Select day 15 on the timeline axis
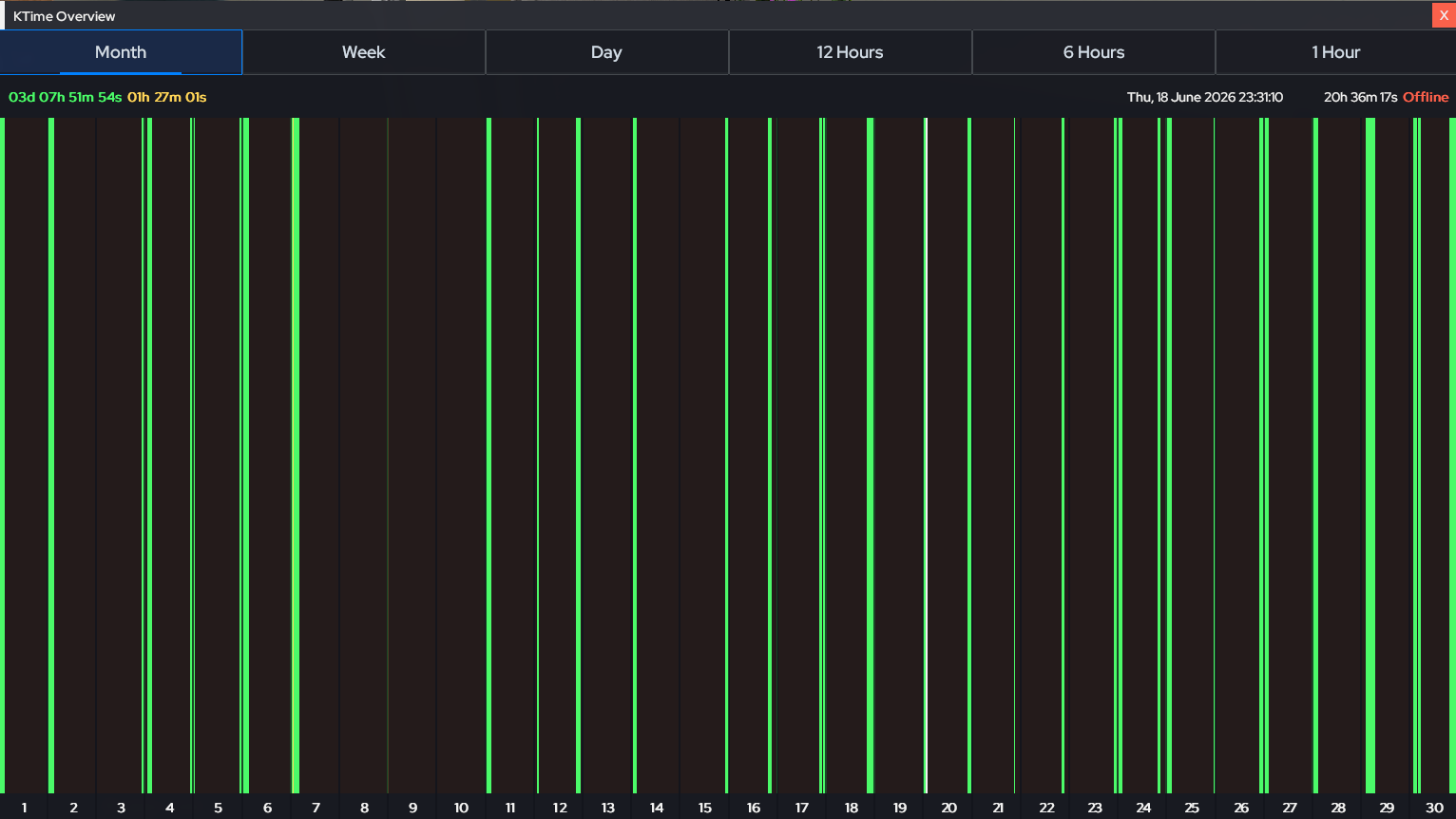The width and height of the screenshot is (1456, 819). pos(705,808)
